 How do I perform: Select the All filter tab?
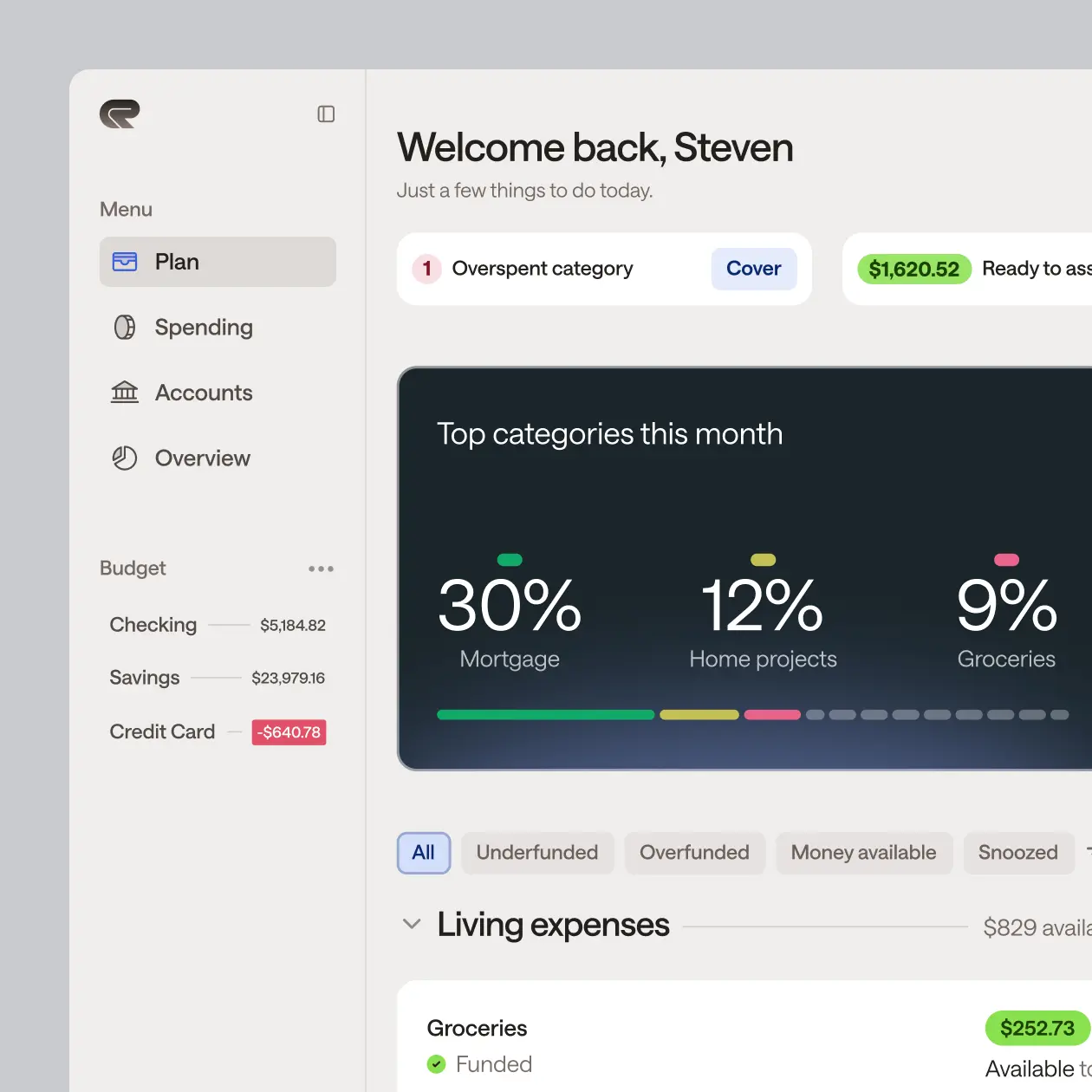(424, 853)
